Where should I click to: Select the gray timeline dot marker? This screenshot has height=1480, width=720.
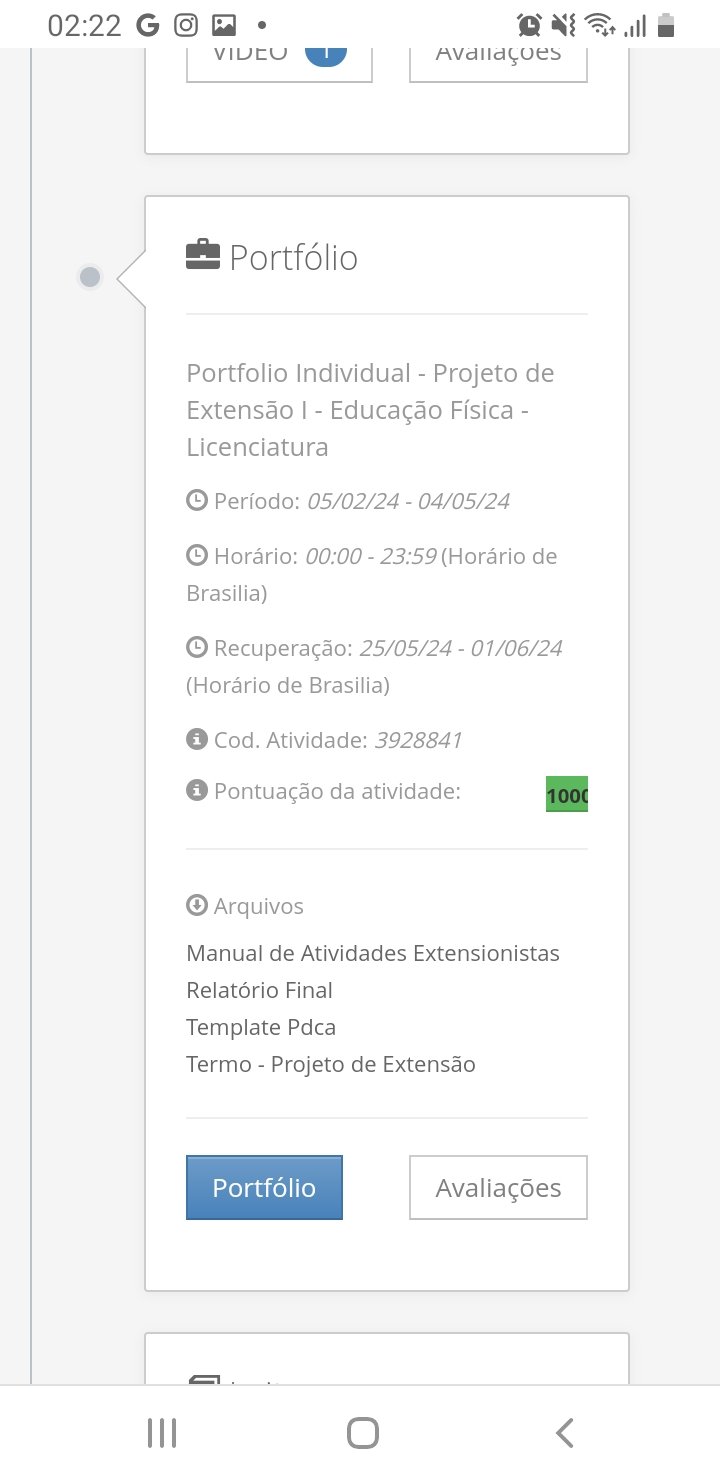(x=90, y=277)
